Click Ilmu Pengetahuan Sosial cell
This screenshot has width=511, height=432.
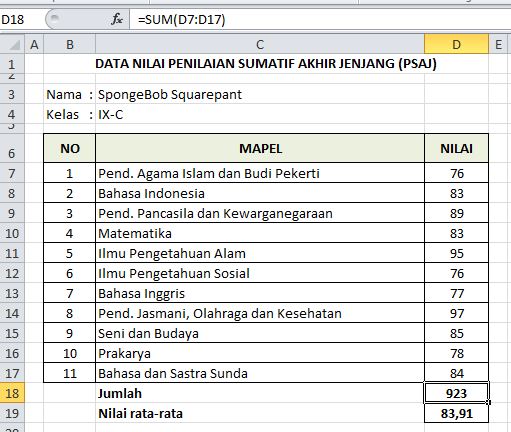pyautogui.click(x=260, y=273)
